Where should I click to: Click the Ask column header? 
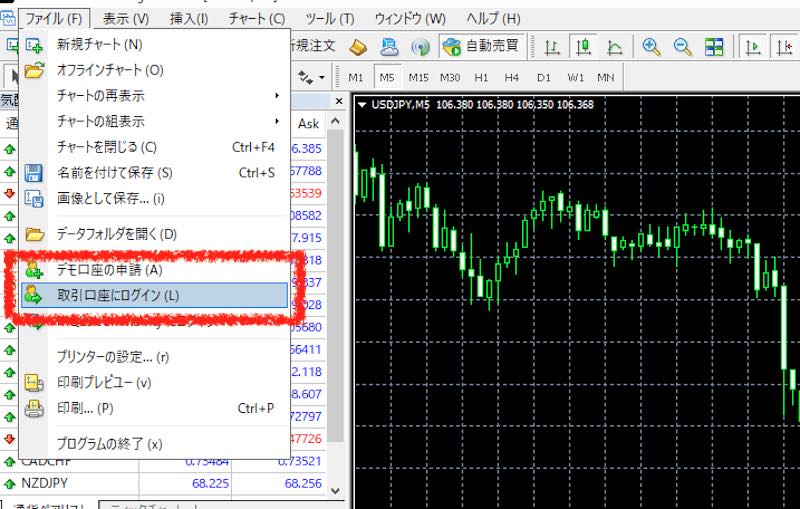coord(308,123)
